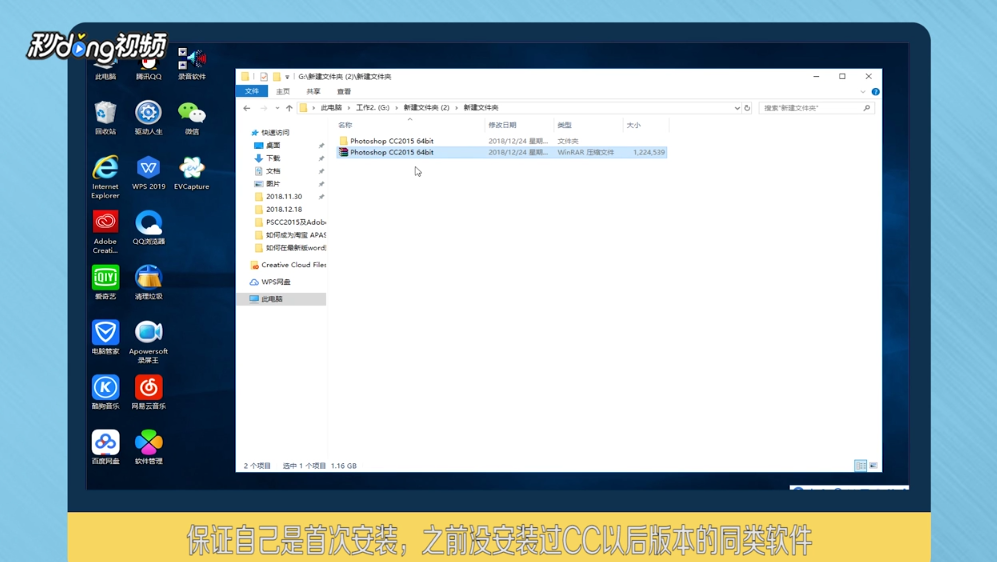Open the 清理垃圾 desktop icon
The width and height of the screenshot is (997, 562).
(148, 282)
